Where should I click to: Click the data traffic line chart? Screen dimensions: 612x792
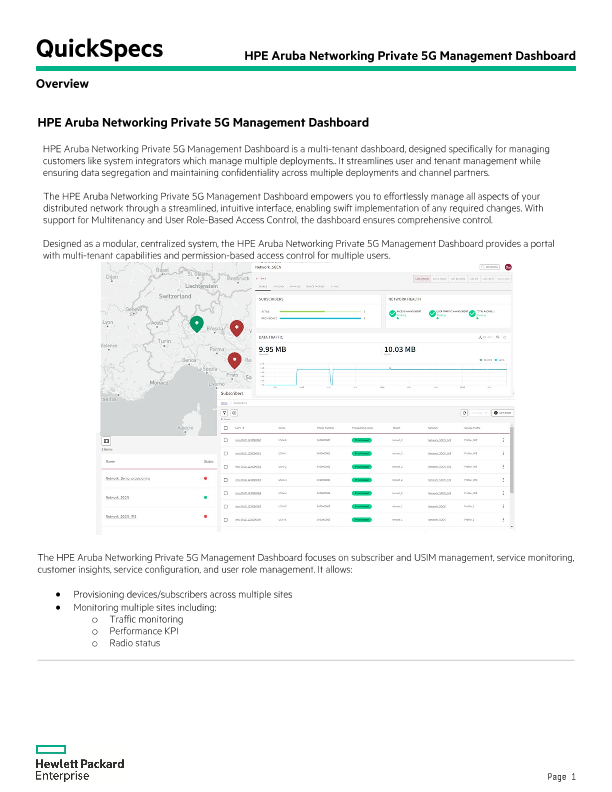pos(384,375)
